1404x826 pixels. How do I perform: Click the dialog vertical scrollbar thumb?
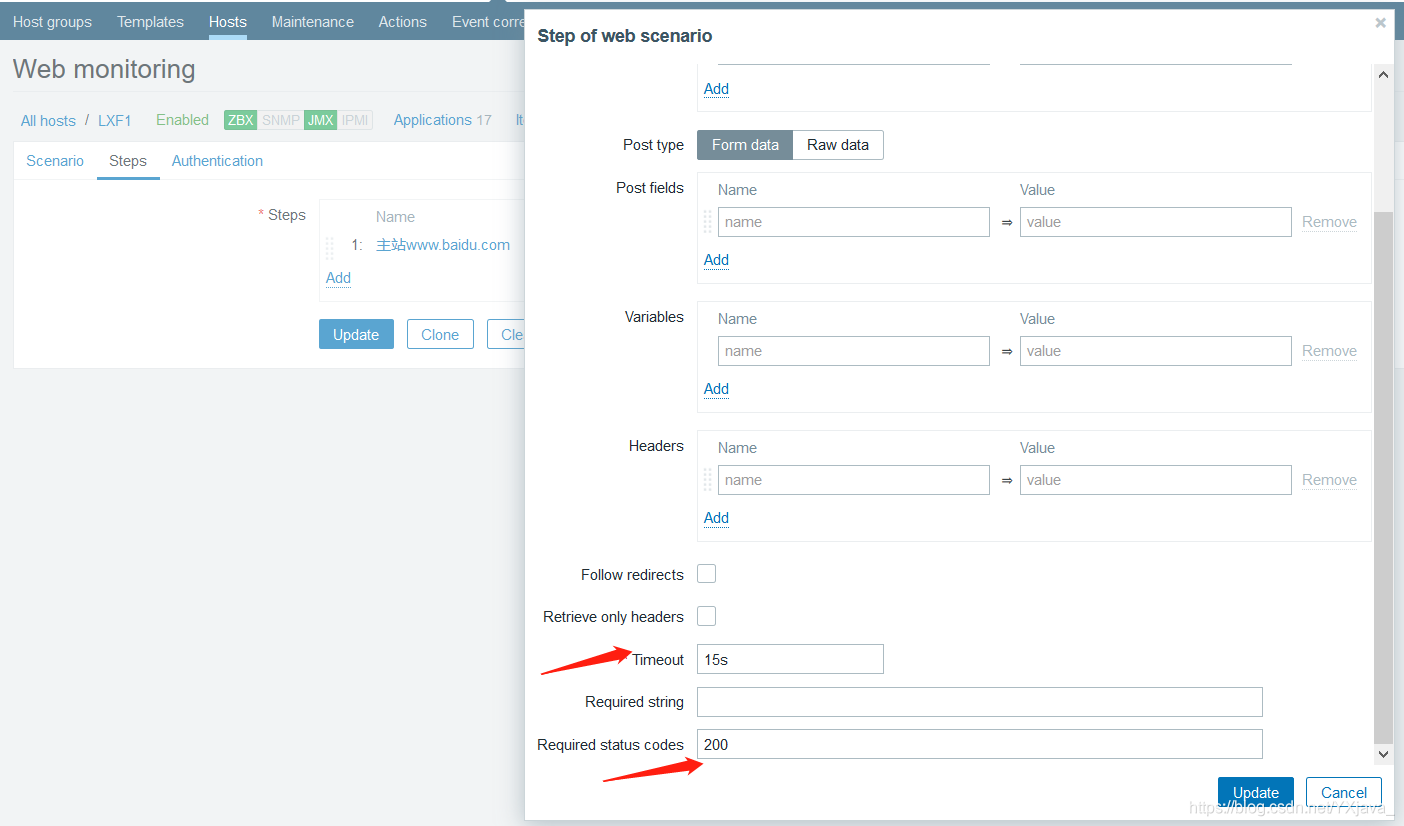pyautogui.click(x=1383, y=478)
